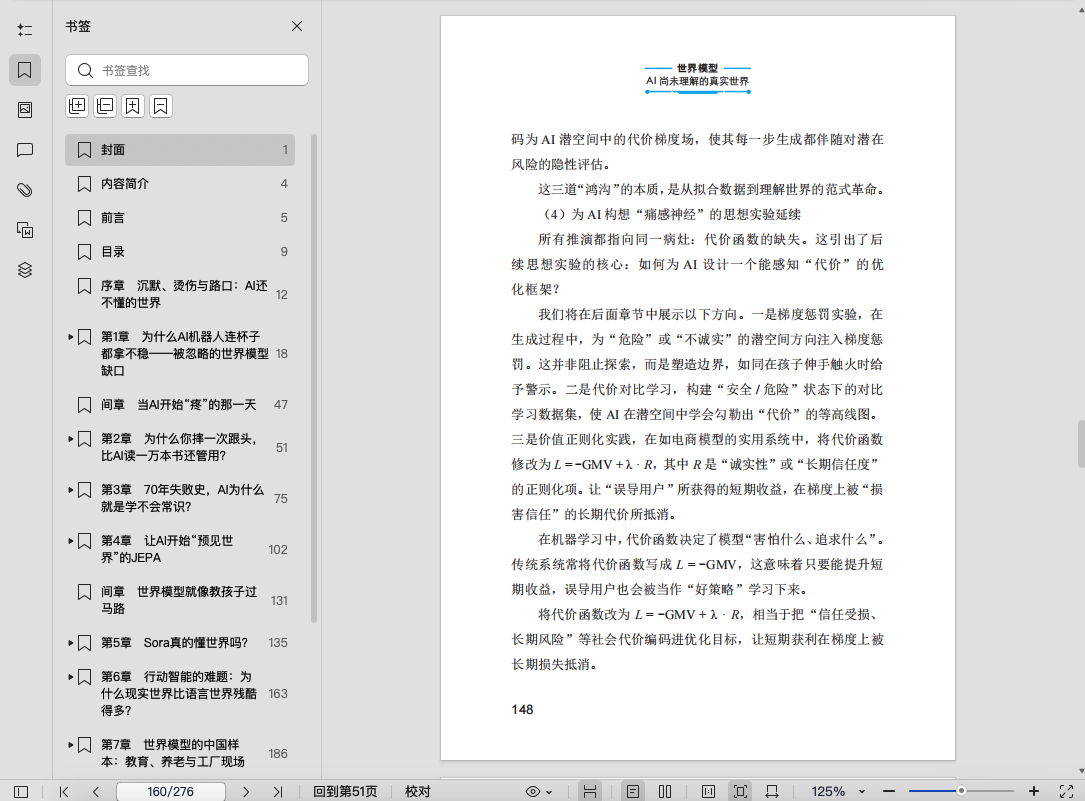Click the bookmark panel vertical scrollbar

point(313,379)
